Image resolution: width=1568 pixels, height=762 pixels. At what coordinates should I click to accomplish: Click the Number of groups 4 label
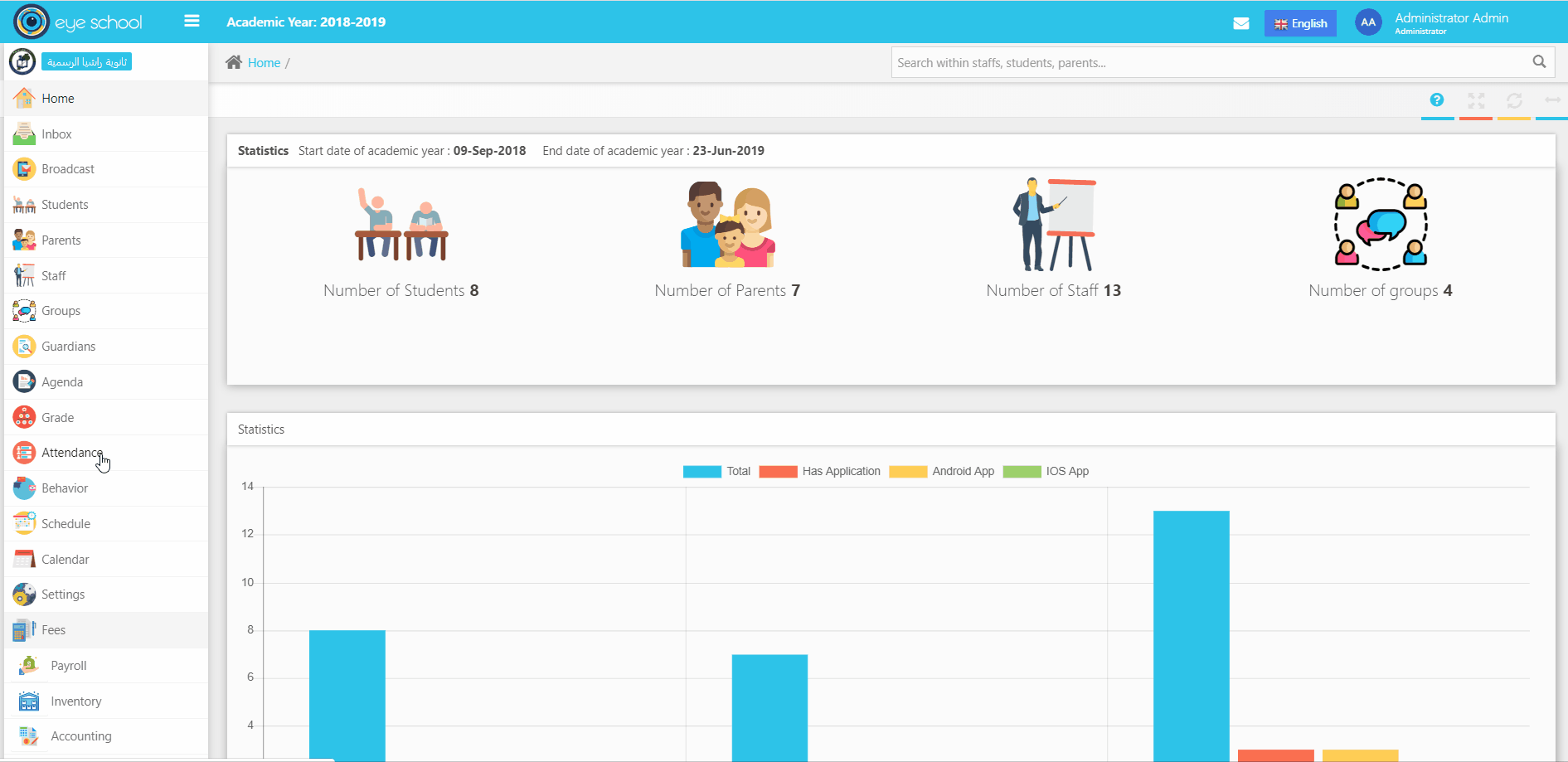[x=1381, y=291]
